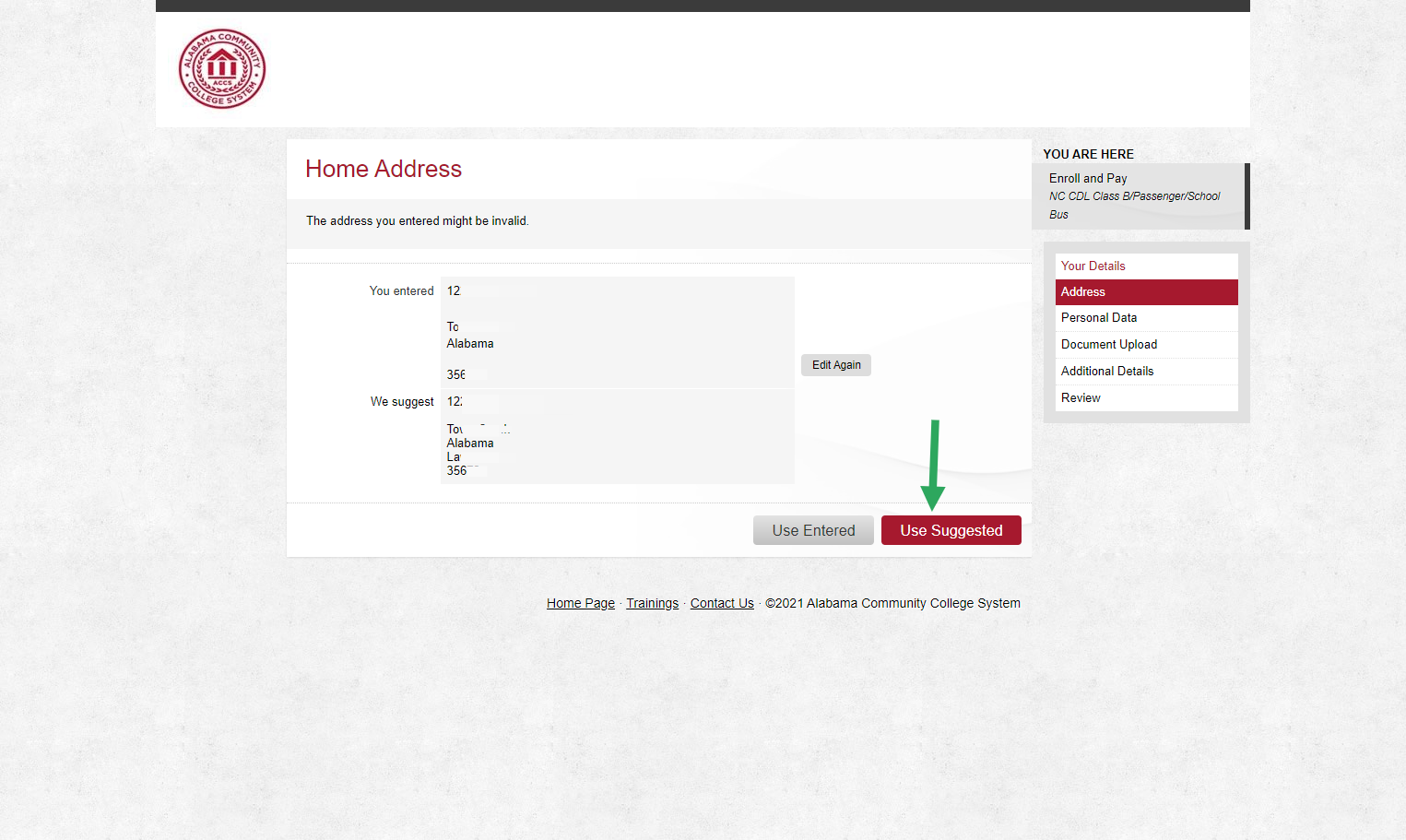Go to Personal Data step
This screenshot has width=1406, height=840.
[x=1146, y=317]
